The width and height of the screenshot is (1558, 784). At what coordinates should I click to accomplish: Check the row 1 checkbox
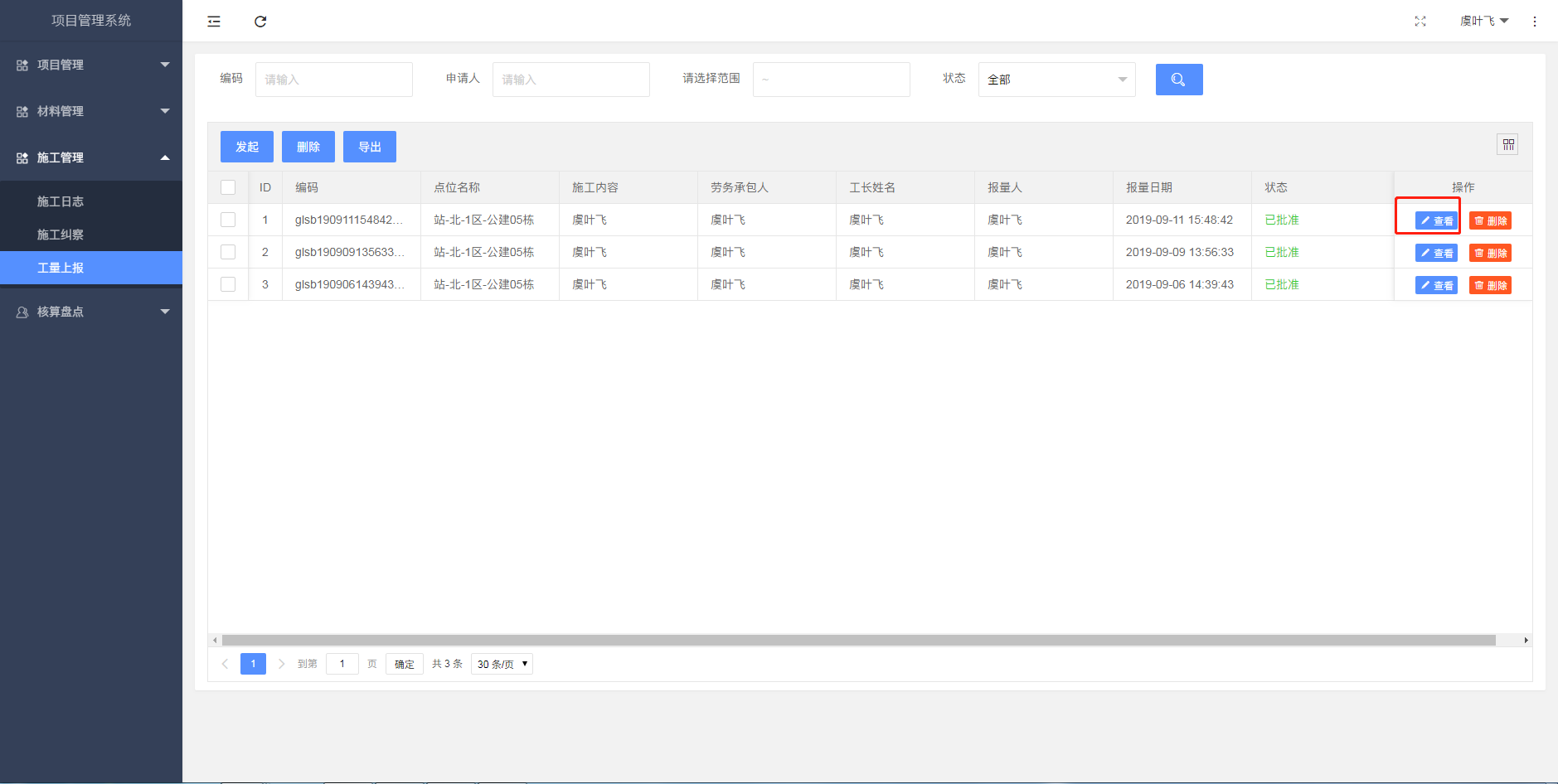[228, 220]
